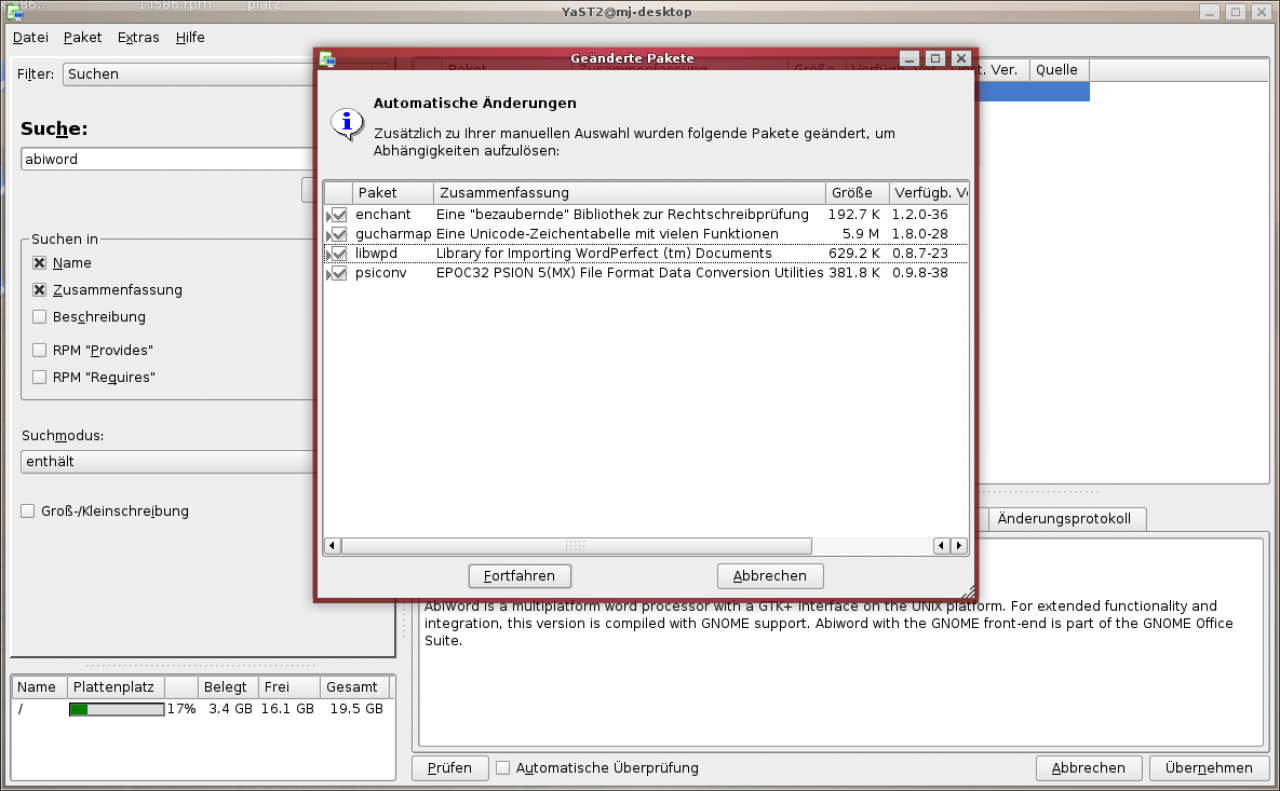The height and width of the screenshot is (791, 1280).
Task: Toggle status checkbox of enchant package
Action: tap(339, 215)
